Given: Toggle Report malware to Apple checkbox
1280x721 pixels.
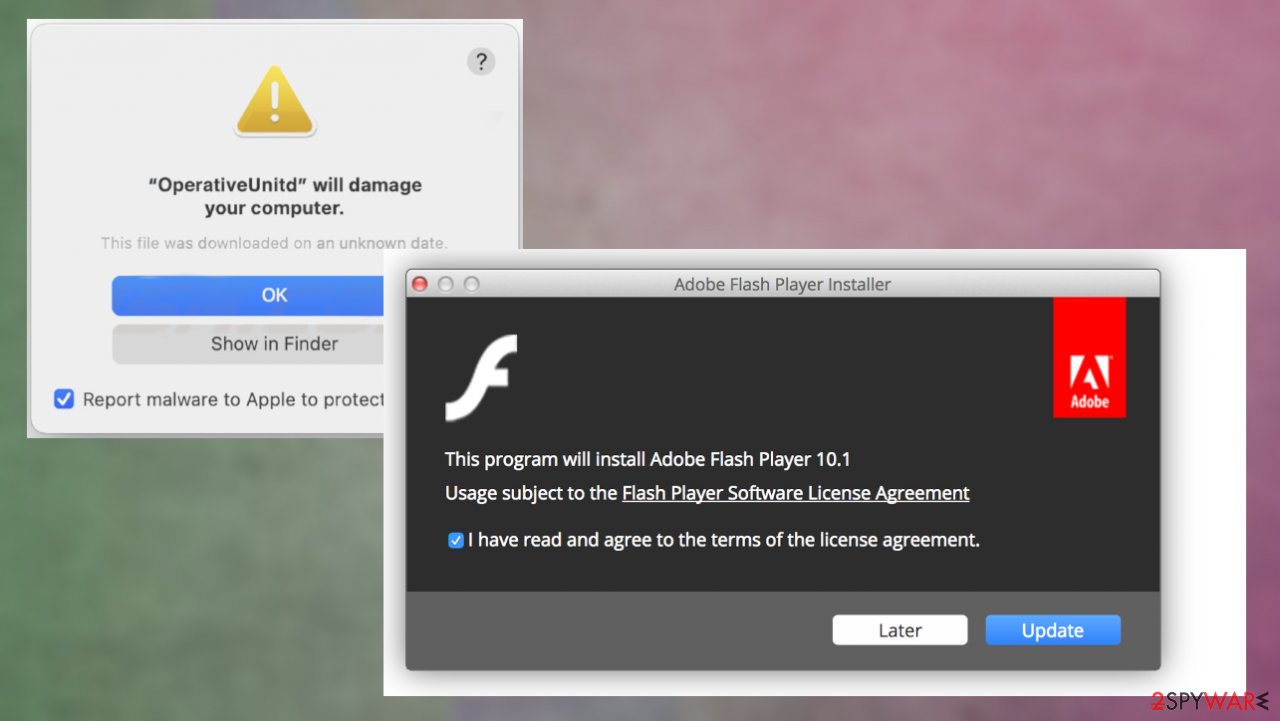Looking at the screenshot, I should click(64, 399).
